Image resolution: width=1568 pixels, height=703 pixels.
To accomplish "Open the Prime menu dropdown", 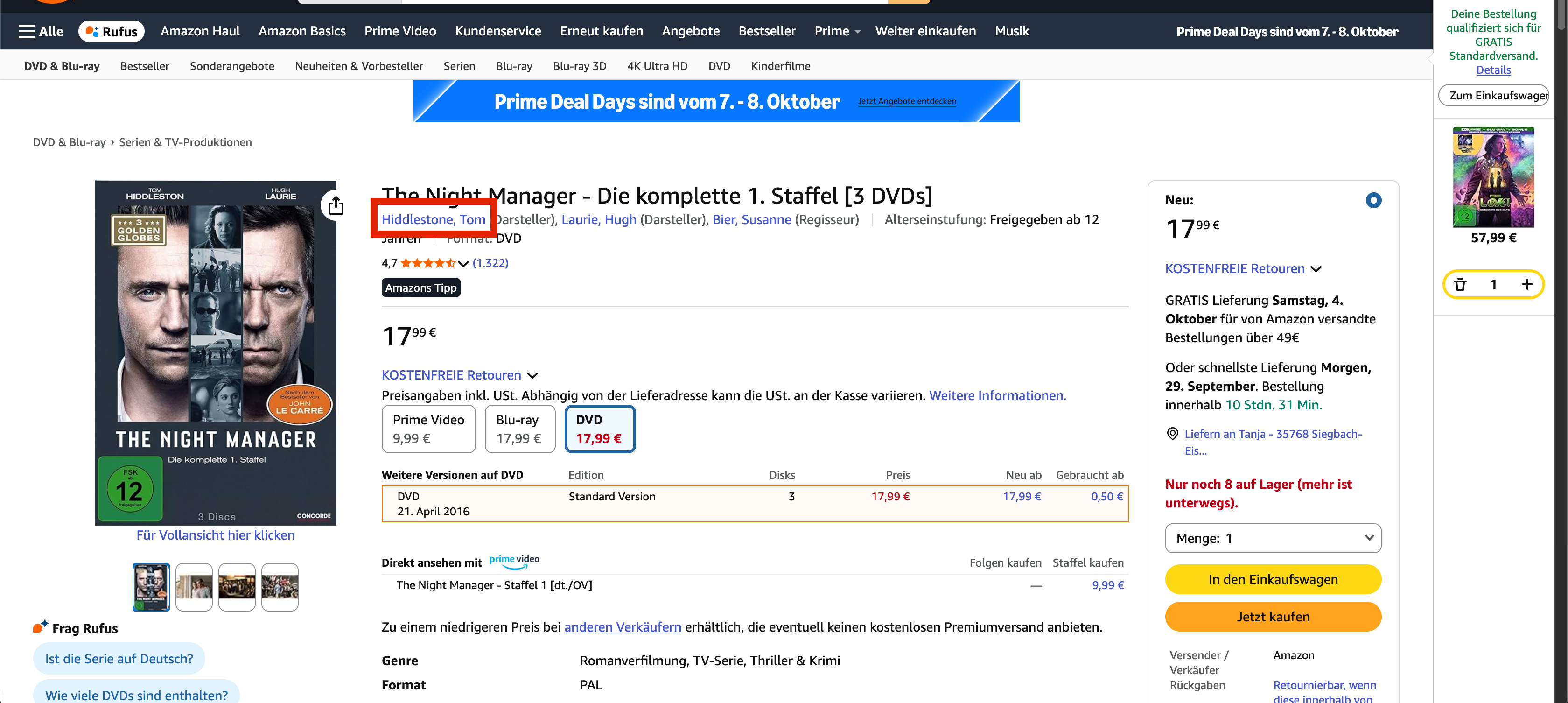I will click(837, 31).
